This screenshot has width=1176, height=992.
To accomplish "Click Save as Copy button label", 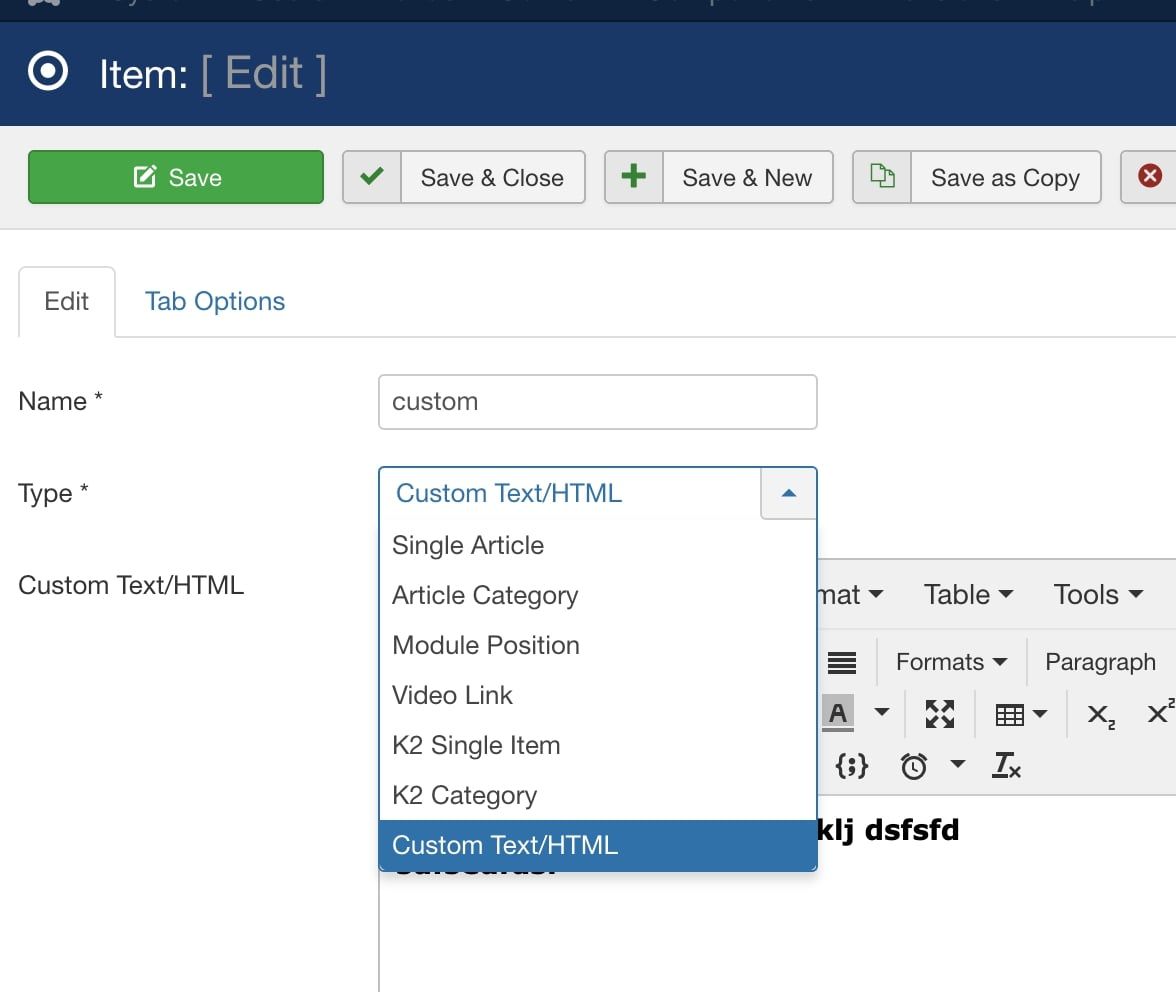I will point(1005,178).
